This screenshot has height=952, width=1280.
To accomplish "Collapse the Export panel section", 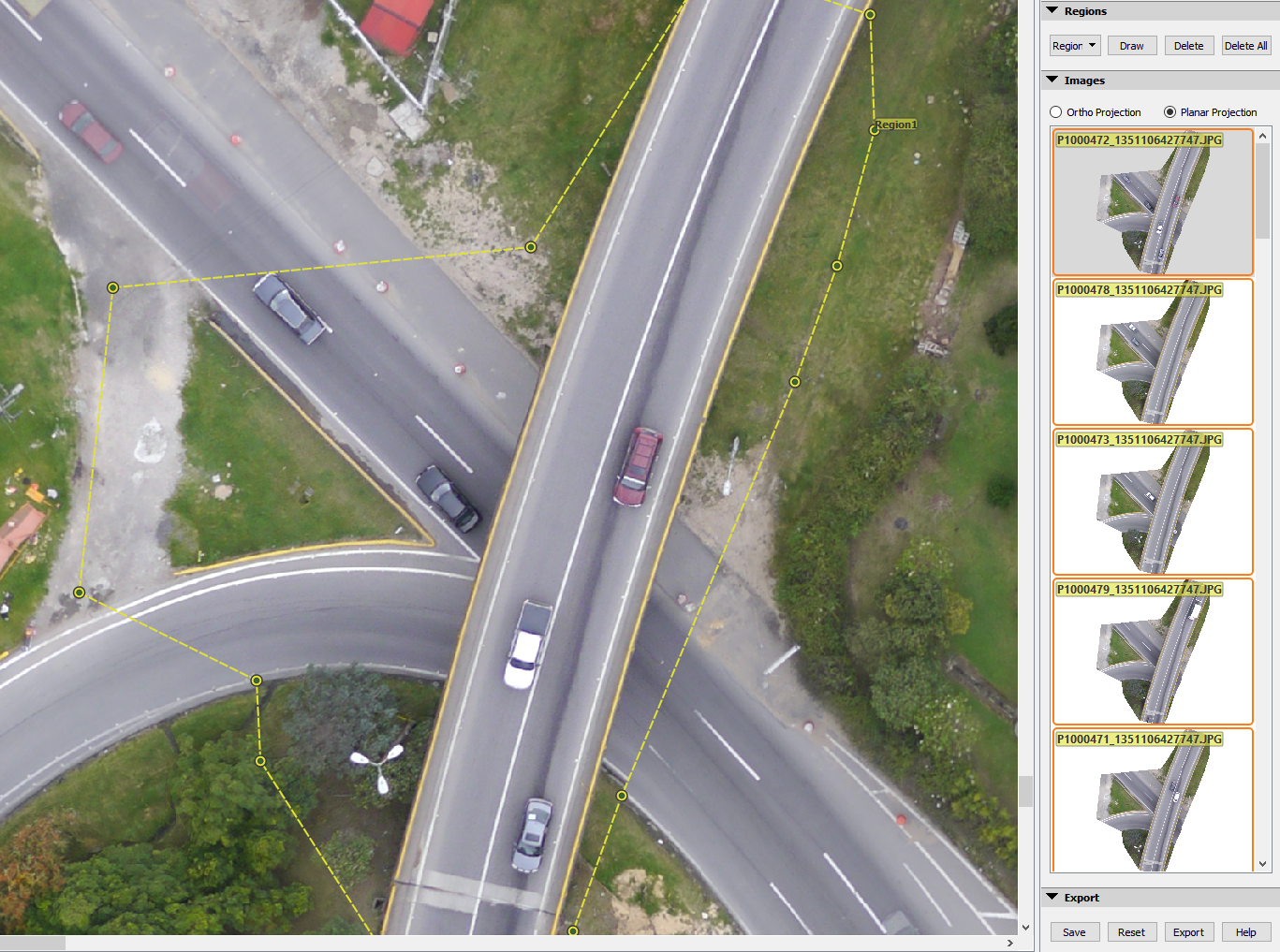I will coord(1052,897).
